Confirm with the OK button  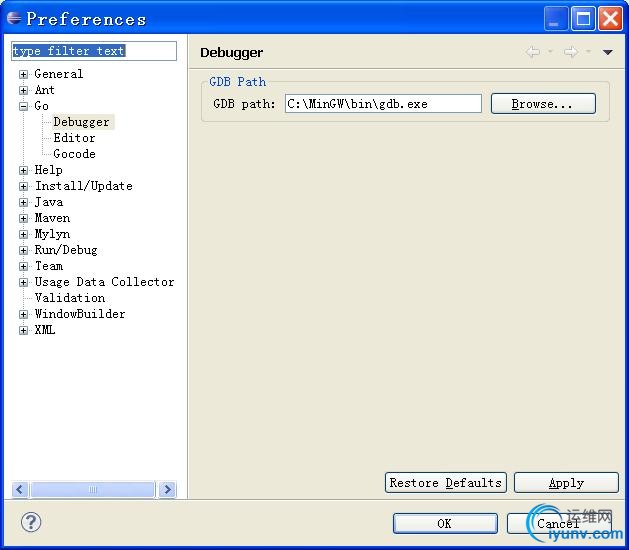tap(445, 524)
